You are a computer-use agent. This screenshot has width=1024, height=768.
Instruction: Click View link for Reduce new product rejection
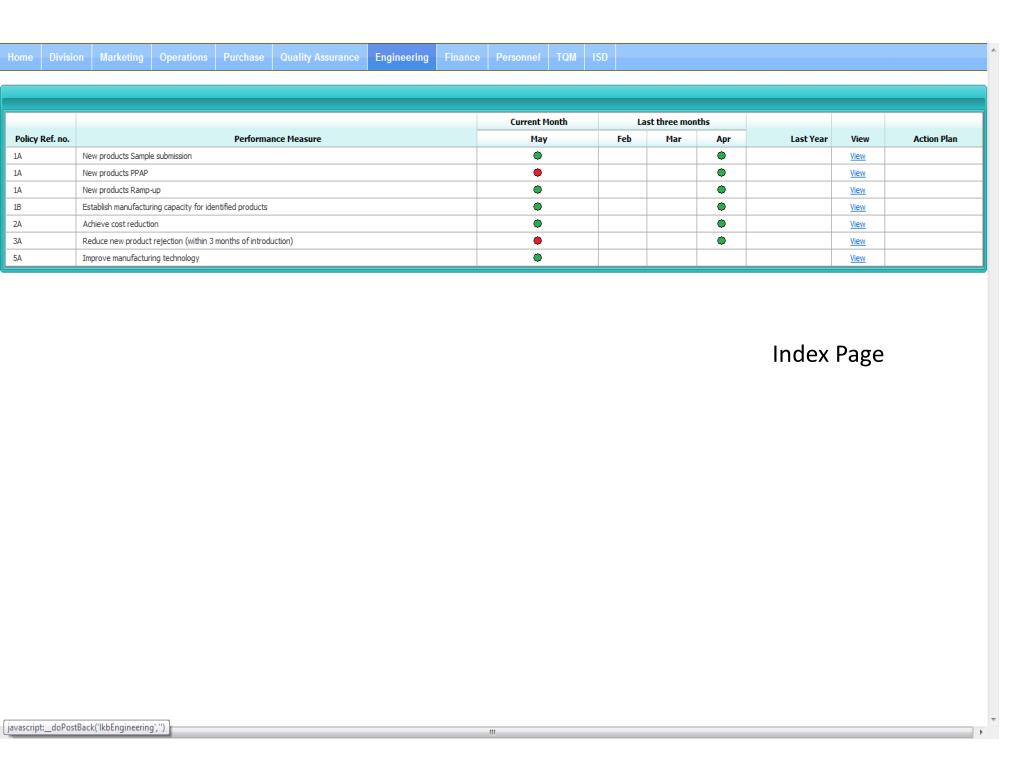click(x=857, y=241)
